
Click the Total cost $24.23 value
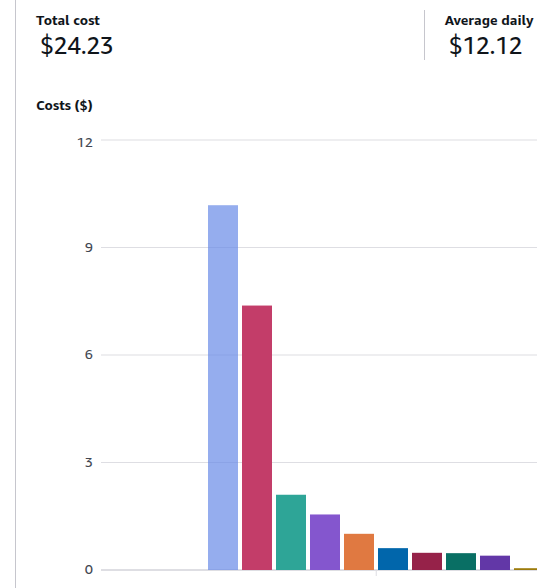pos(76,45)
